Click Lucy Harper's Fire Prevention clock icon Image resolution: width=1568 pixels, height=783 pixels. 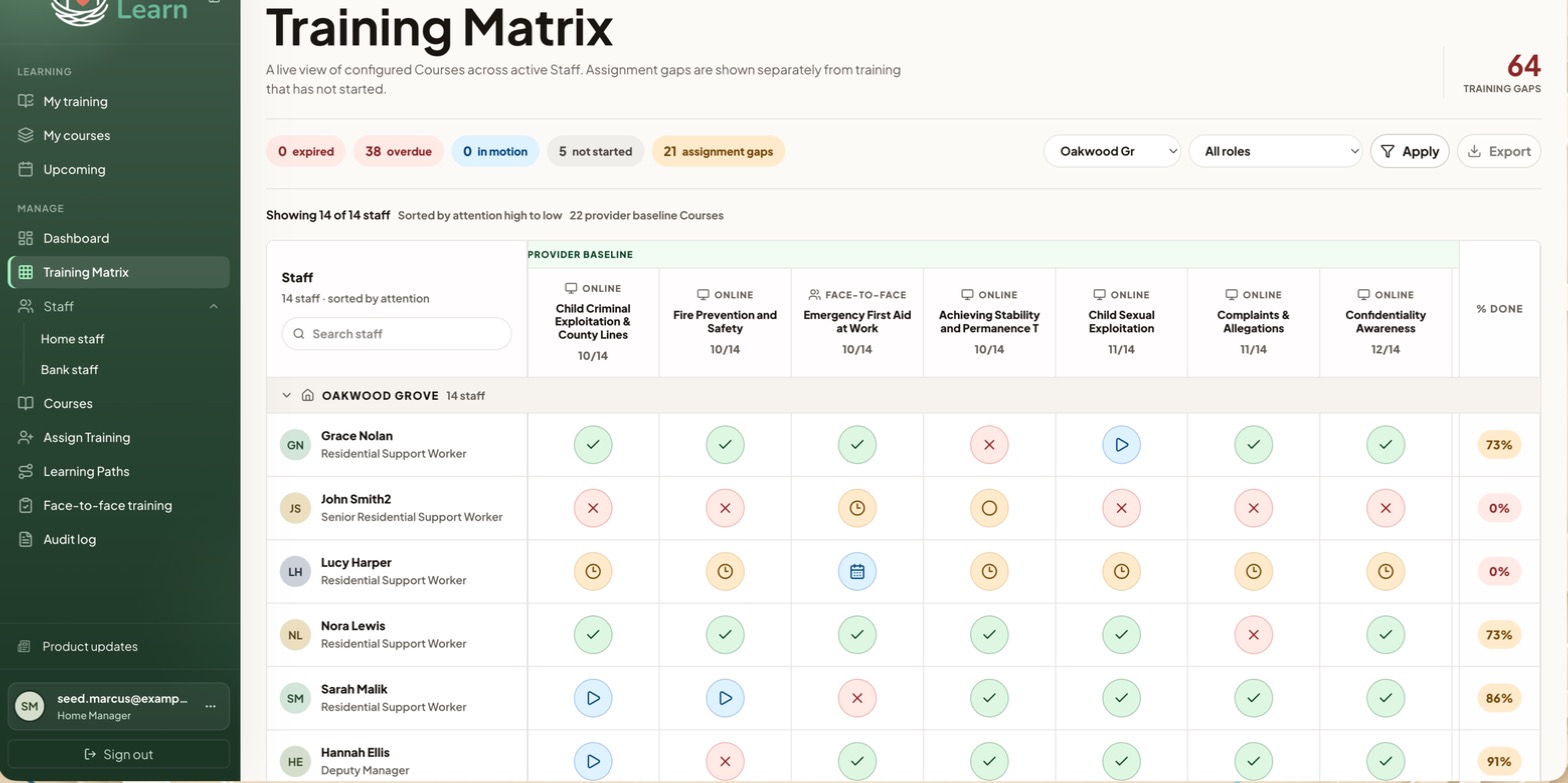pos(725,571)
